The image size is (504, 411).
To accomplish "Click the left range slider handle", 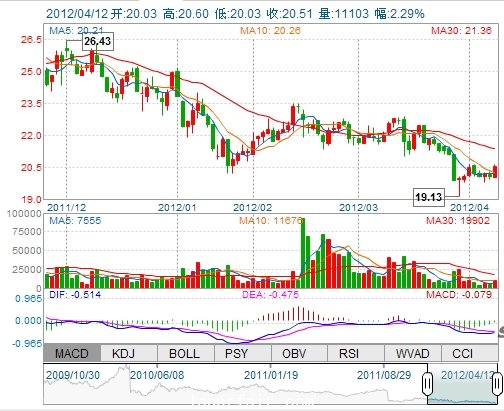I will point(427,383).
